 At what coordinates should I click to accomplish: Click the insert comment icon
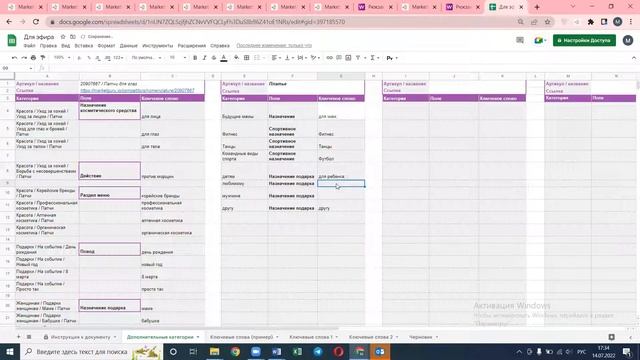339,58
